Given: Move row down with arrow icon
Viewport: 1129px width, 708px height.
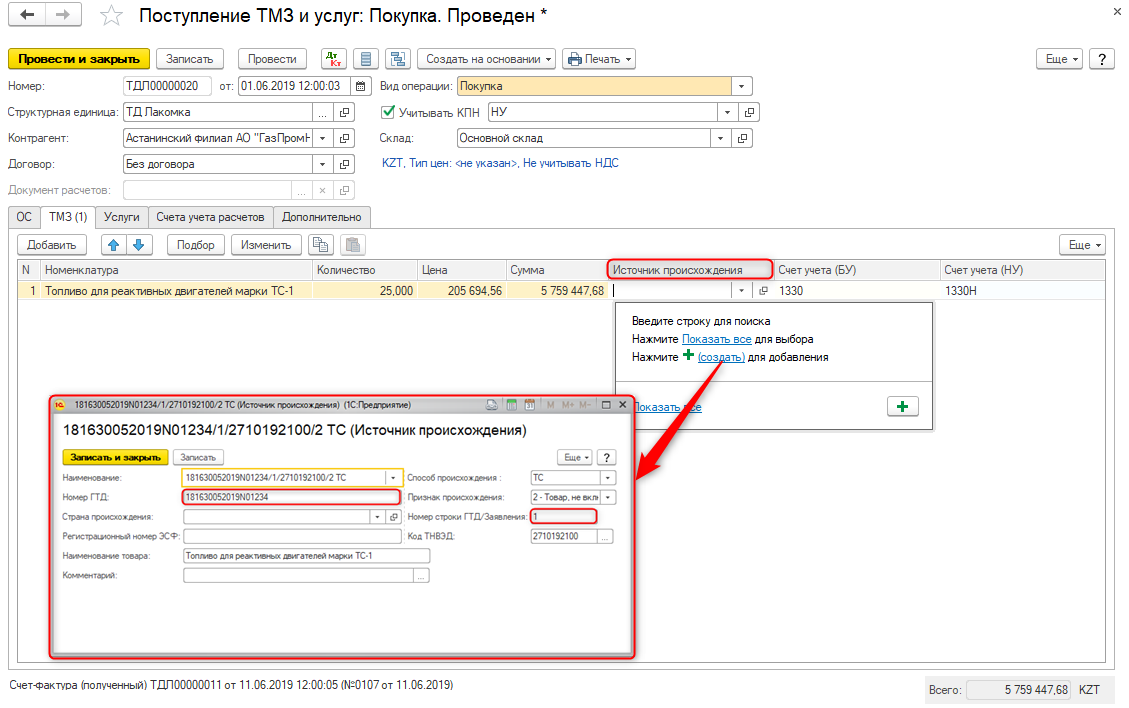Looking at the screenshot, I should point(138,244).
